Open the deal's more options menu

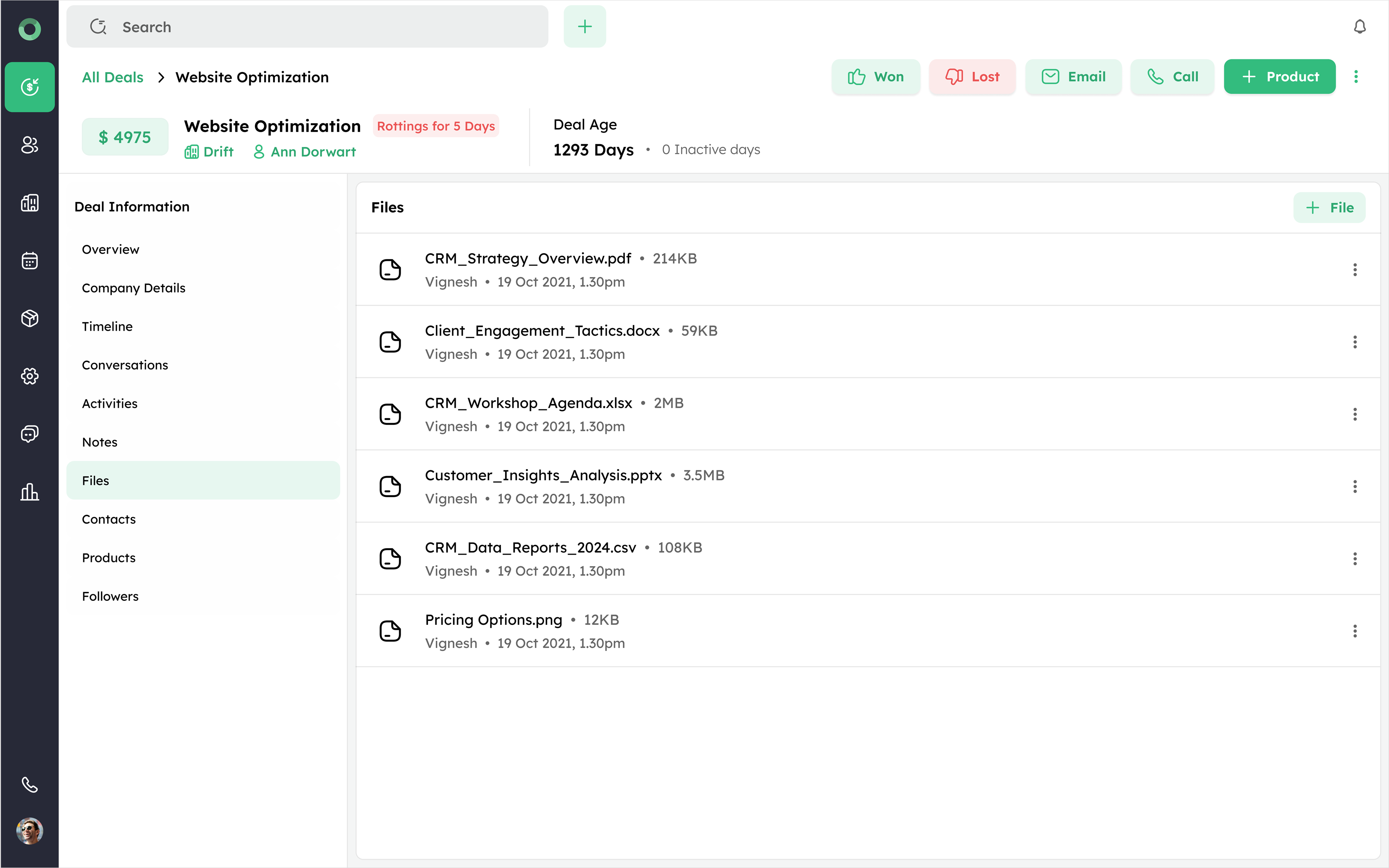tap(1356, 77)
